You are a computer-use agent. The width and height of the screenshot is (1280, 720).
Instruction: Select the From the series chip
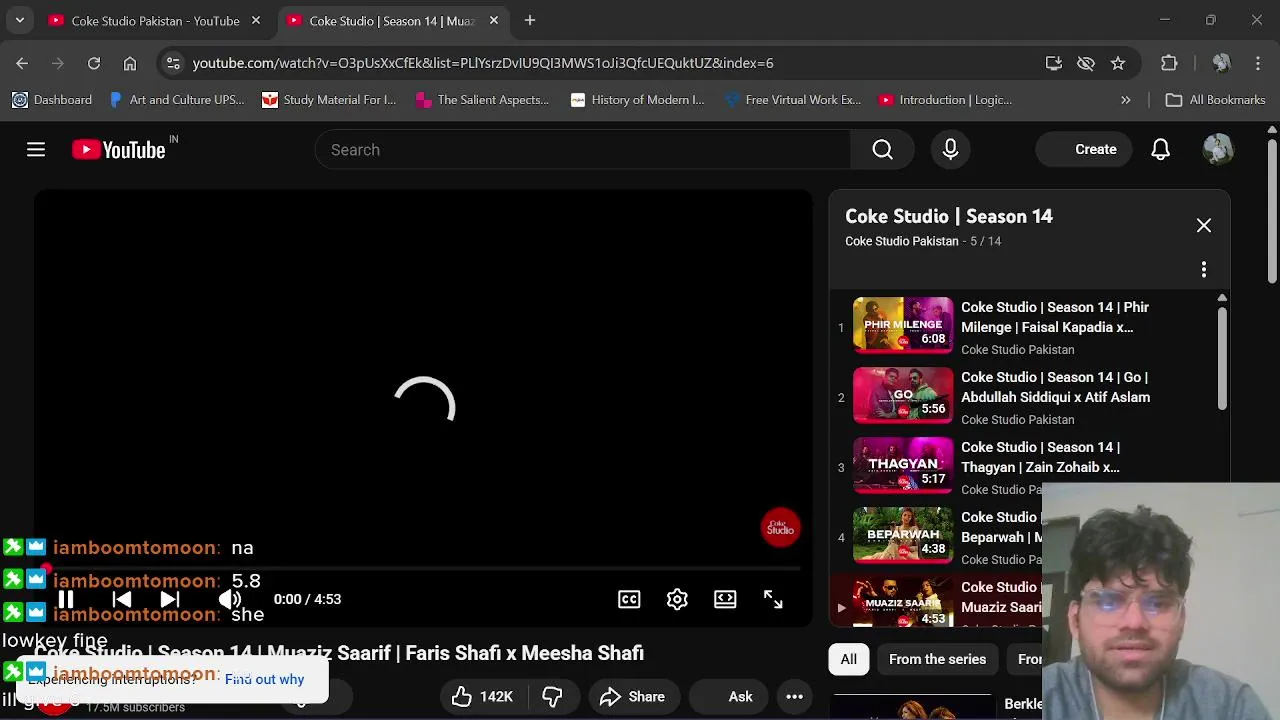[x=937, y=659]
